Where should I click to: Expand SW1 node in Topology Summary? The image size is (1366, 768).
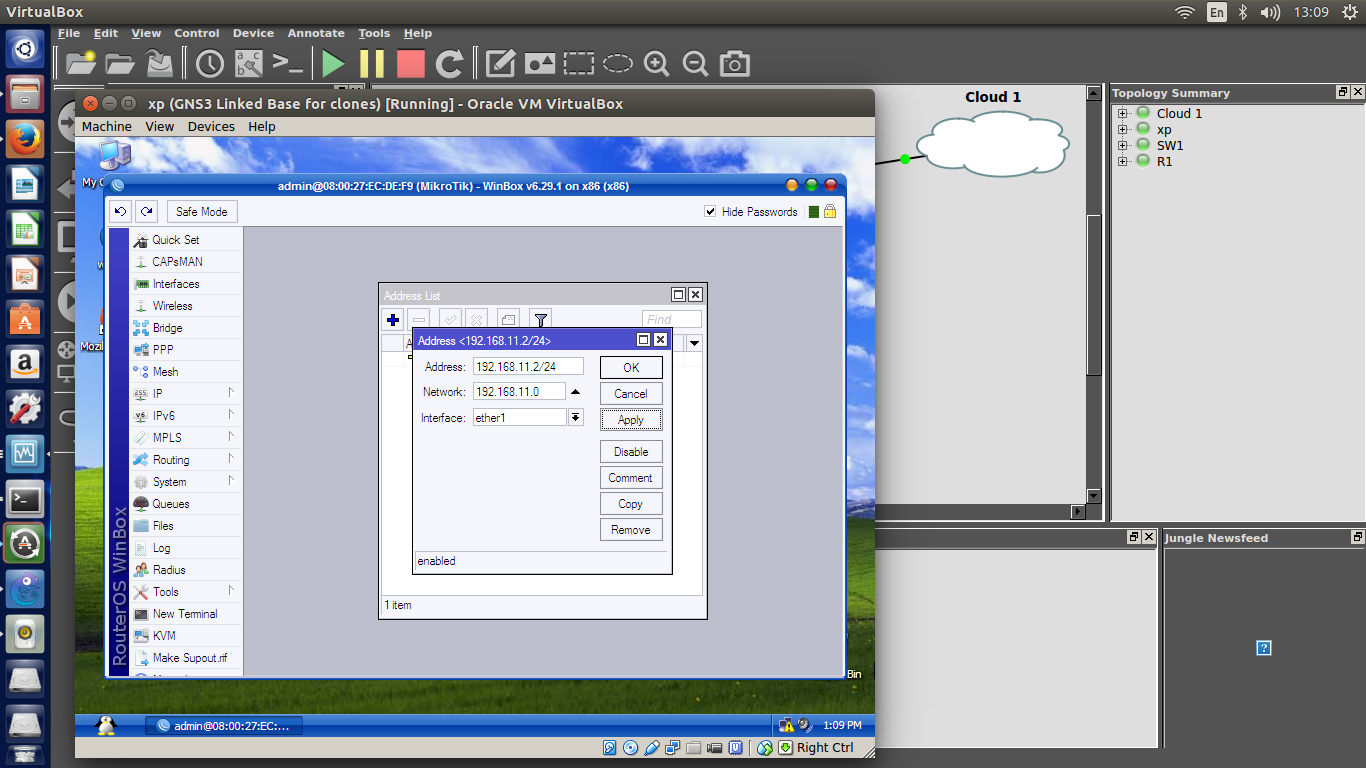(x=1123, y=145)
